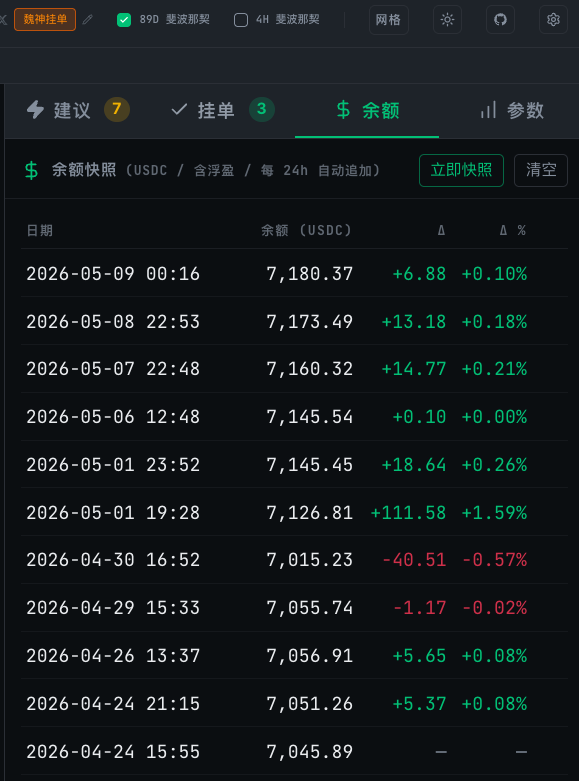
Task: Click the green 3 badge on 挂单
Action: tap(262, 110)
